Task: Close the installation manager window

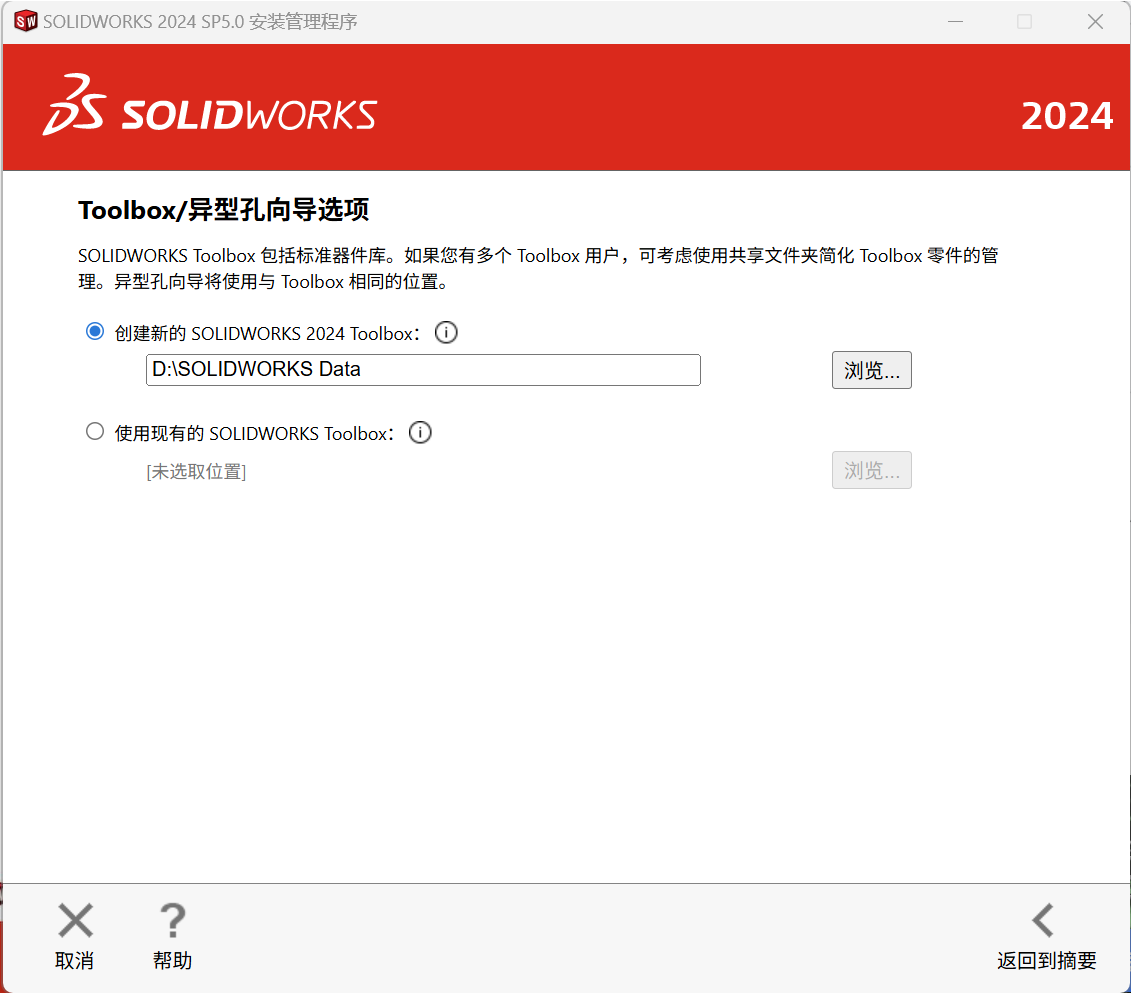Action: click(x=1095, y=22)
